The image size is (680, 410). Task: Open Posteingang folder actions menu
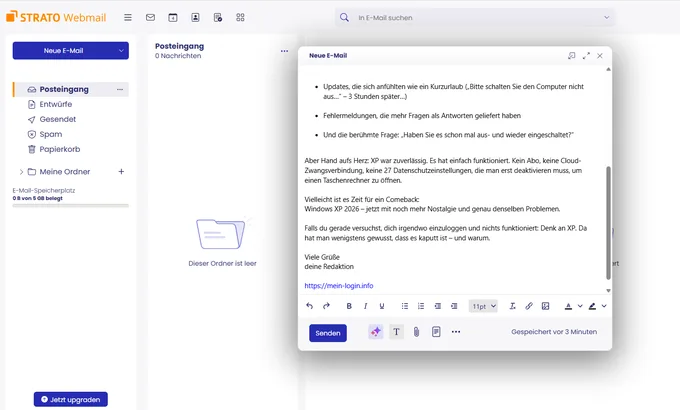[120, 89]
